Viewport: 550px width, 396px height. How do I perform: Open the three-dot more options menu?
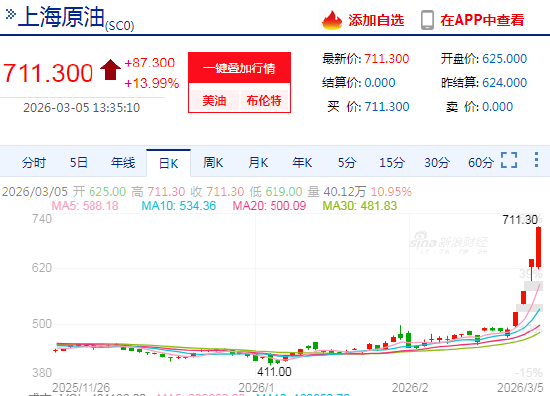click(536, 160)
